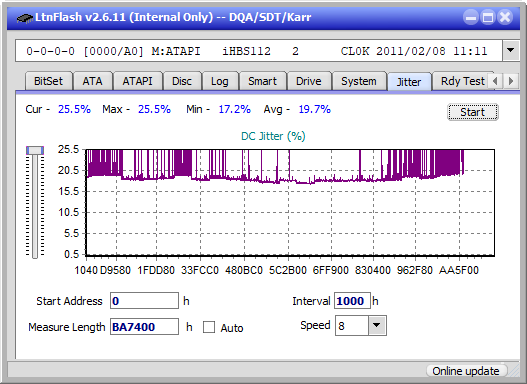Select the Jitter tab
This screenshot has width=527, height=384.
(409, 82)
